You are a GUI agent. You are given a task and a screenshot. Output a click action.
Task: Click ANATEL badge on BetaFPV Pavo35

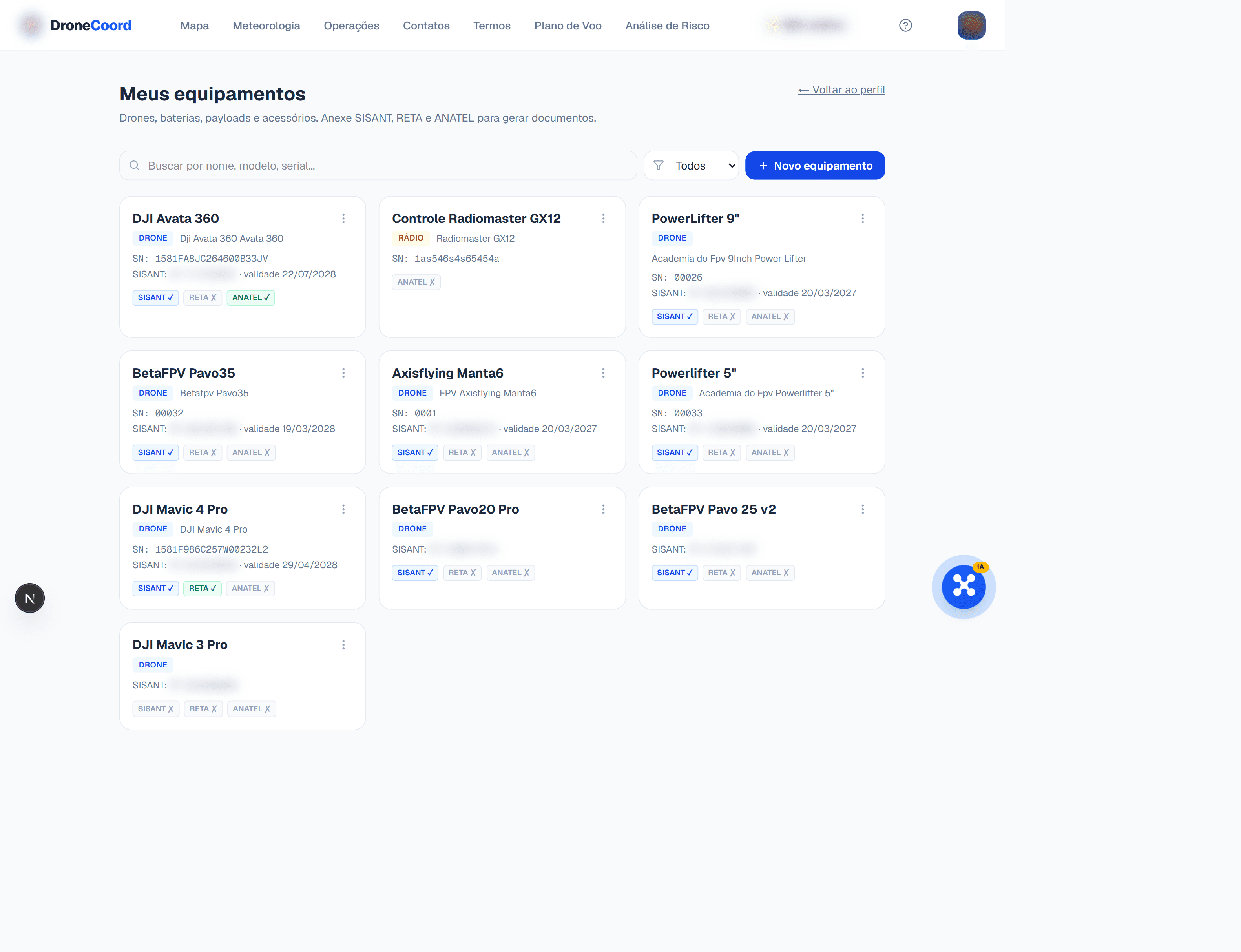(x=250, y=453)
